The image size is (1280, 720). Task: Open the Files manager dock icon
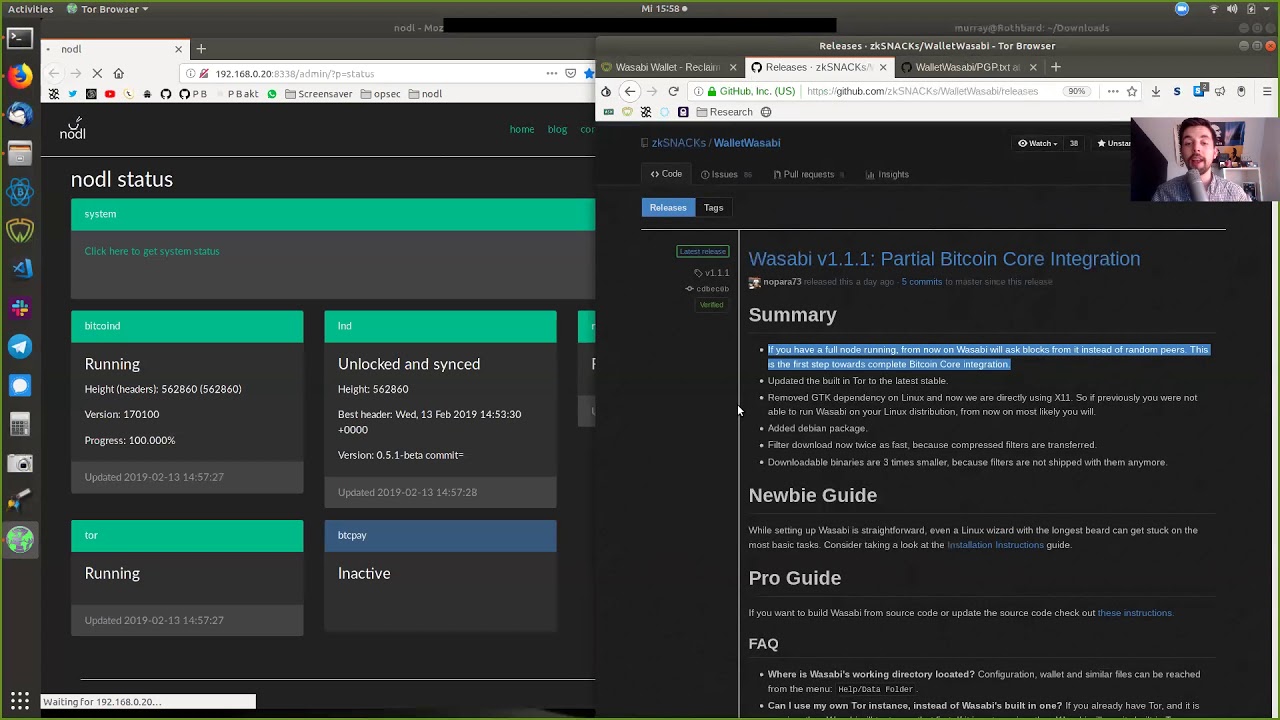coord(19,153)
